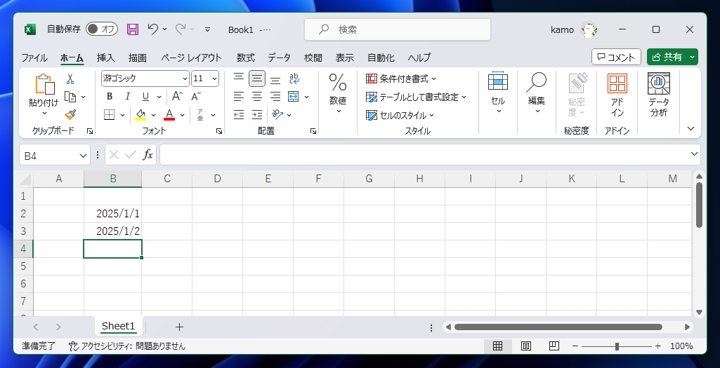
Task: Open the font size dropdown
Action: (x=214, y=79)
